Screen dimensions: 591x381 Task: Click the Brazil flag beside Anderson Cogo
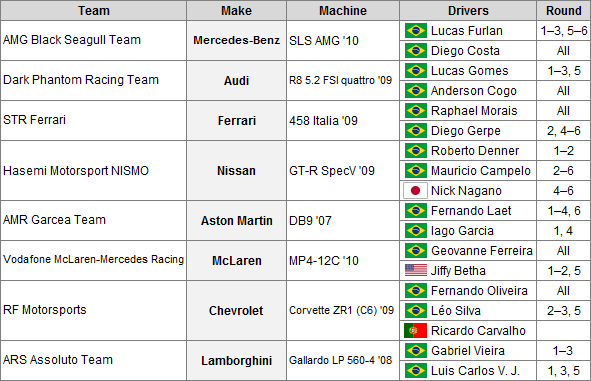pyautogui.click(x=416, y=90)
